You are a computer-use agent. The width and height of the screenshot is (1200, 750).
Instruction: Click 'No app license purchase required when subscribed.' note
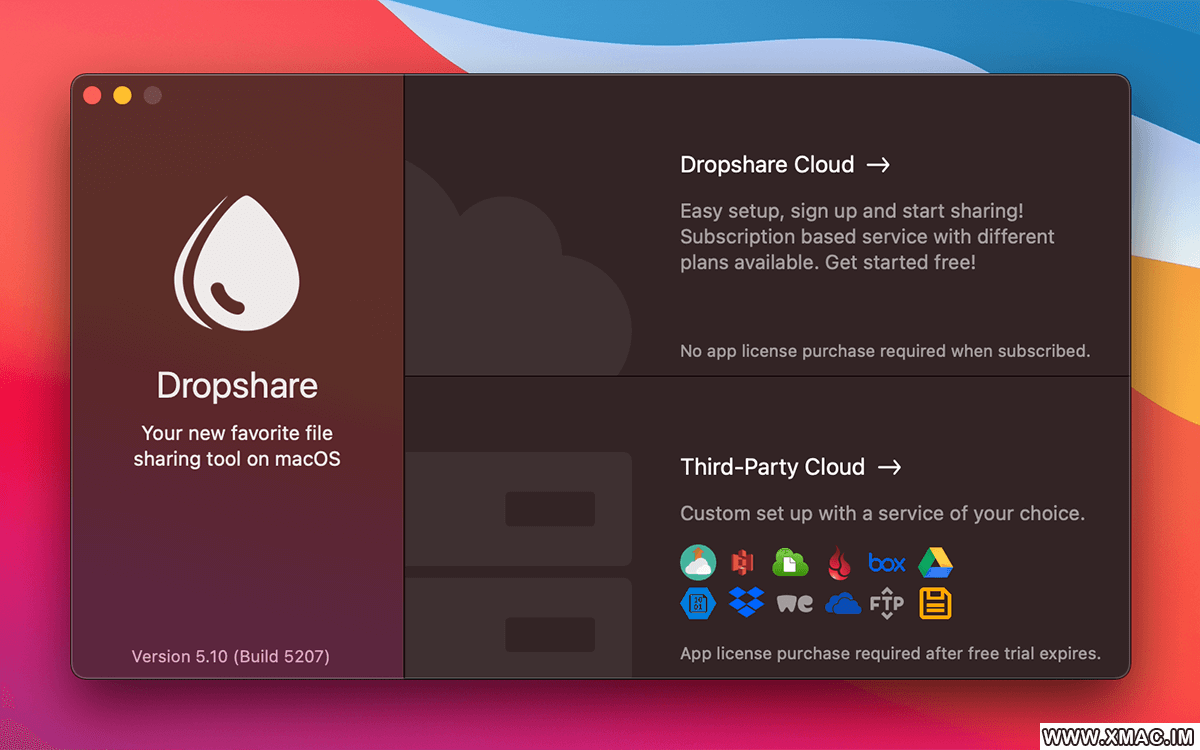[x=885, y=351]
